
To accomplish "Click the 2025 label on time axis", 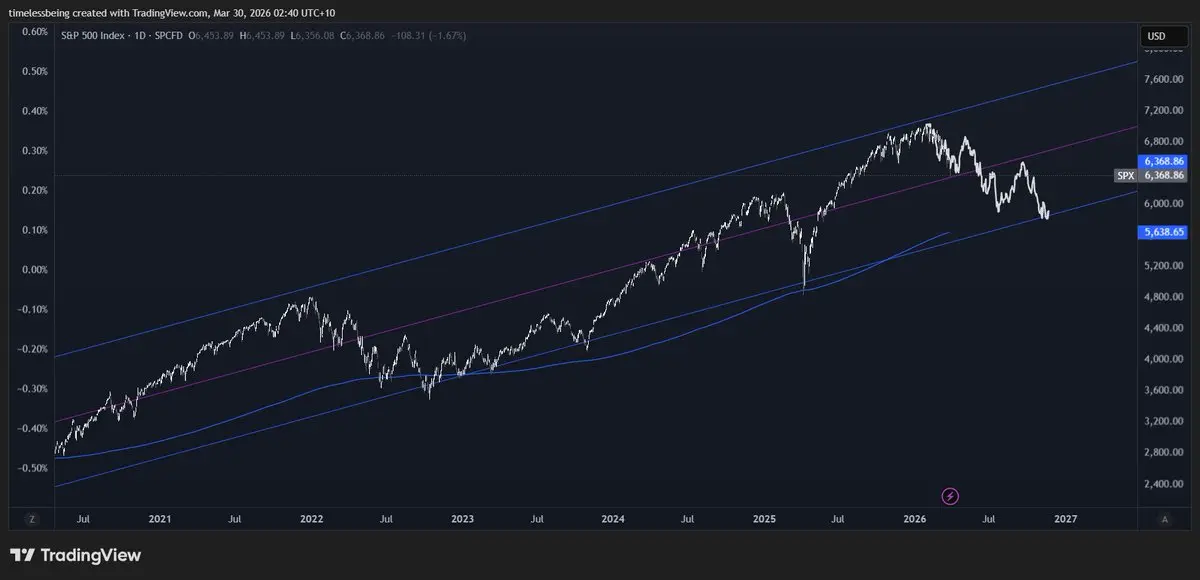I will (x=764, y=519).
